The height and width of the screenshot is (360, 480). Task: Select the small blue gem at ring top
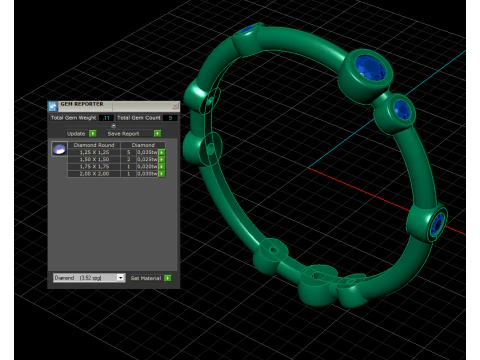pyautogui.click(x=248, y=29)
